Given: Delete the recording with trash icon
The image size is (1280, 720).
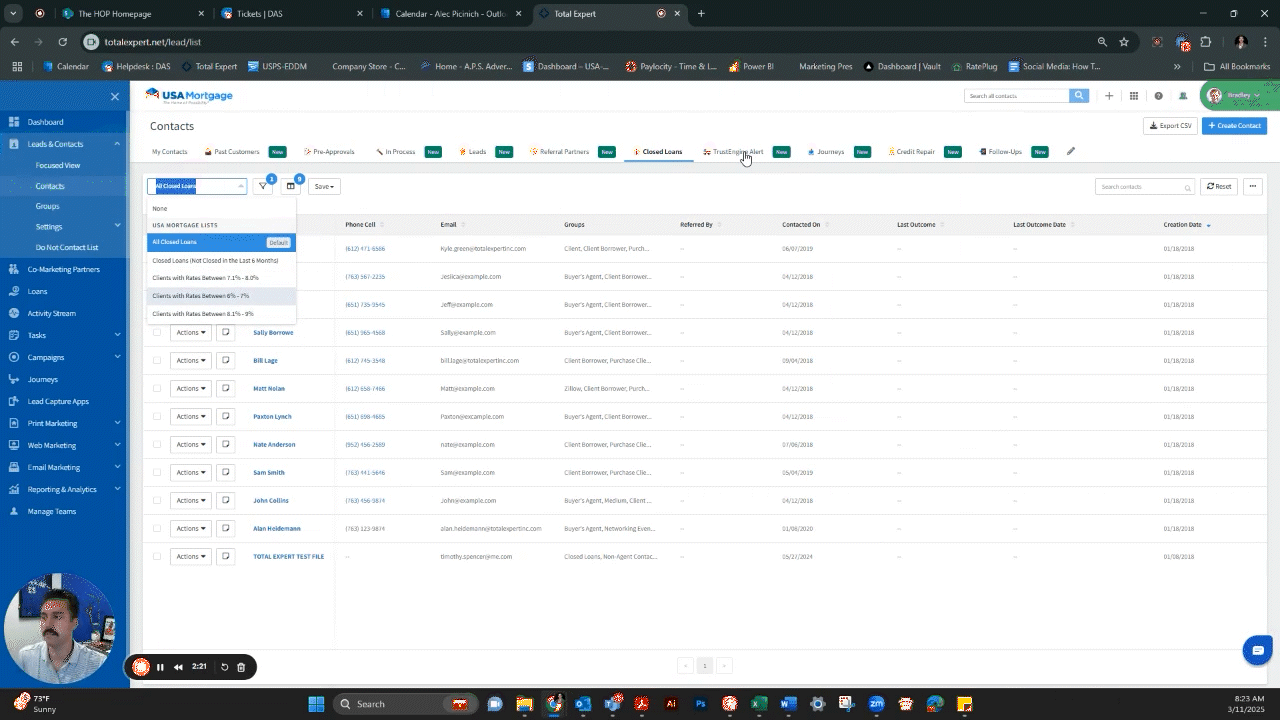Looking at the screenshot, I should click(241, 667).
